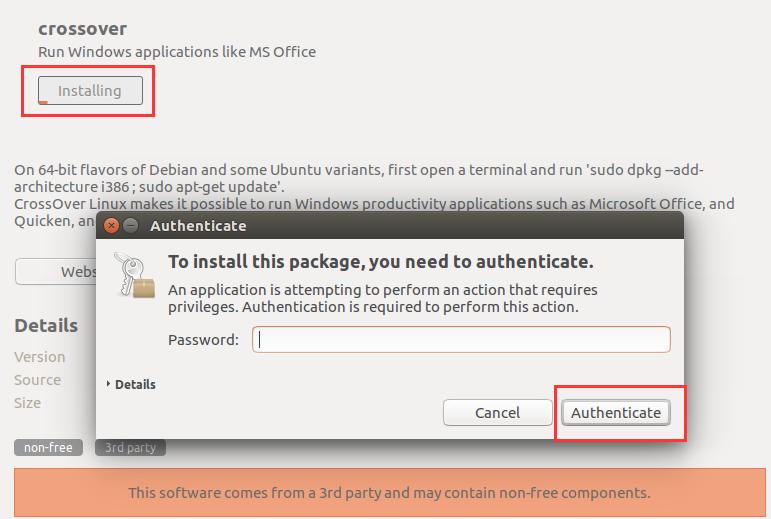
Task: Click the bold Details section heading on page
Action: [46, 326]
